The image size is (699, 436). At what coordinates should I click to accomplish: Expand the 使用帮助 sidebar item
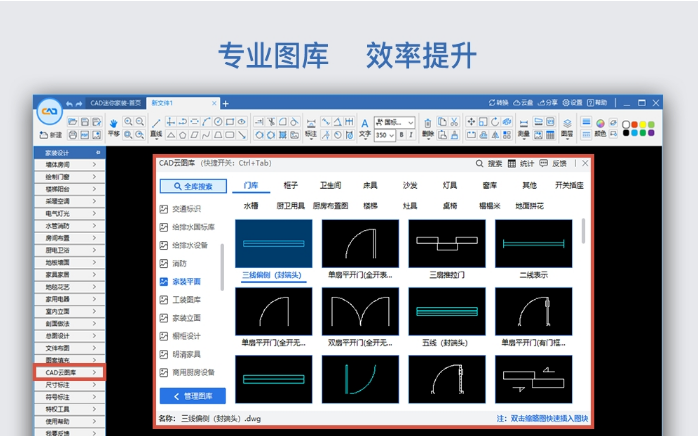[70, 421]
